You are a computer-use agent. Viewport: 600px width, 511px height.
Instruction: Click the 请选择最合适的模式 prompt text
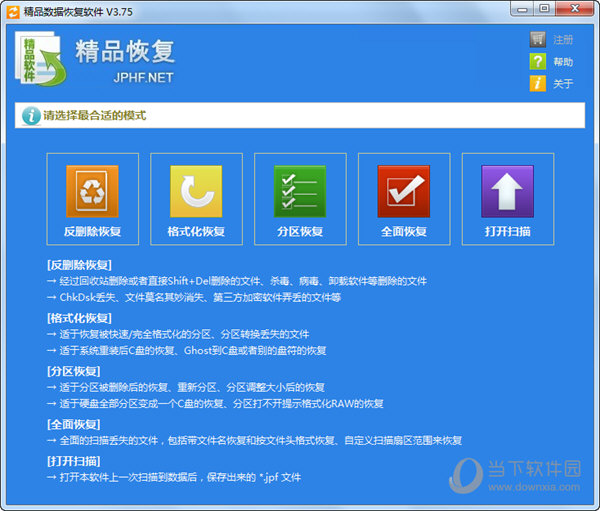[95, 116]
